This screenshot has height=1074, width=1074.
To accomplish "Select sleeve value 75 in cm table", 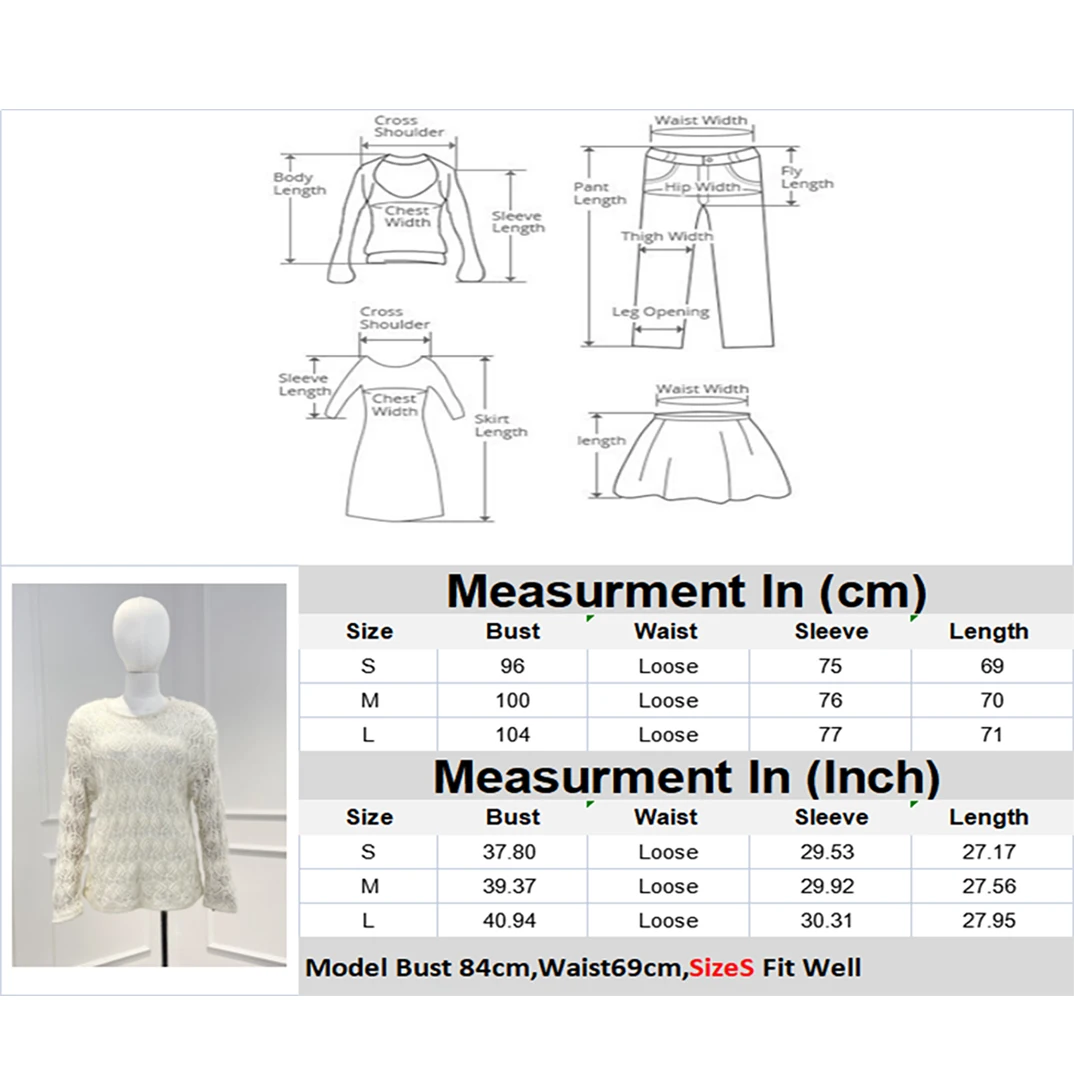I will tap(830, 666).
